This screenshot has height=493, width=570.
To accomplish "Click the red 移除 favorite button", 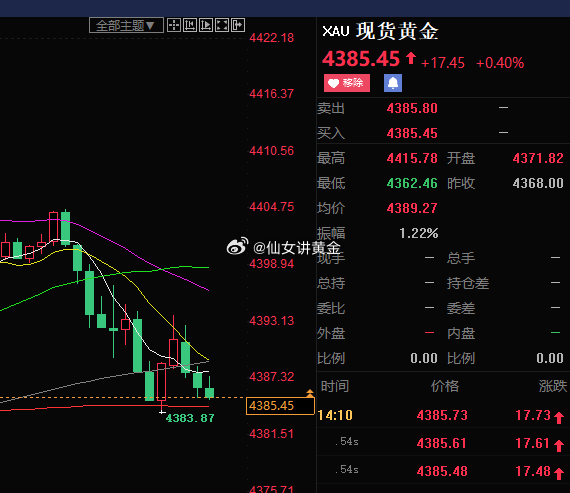I will click(347, 83).
